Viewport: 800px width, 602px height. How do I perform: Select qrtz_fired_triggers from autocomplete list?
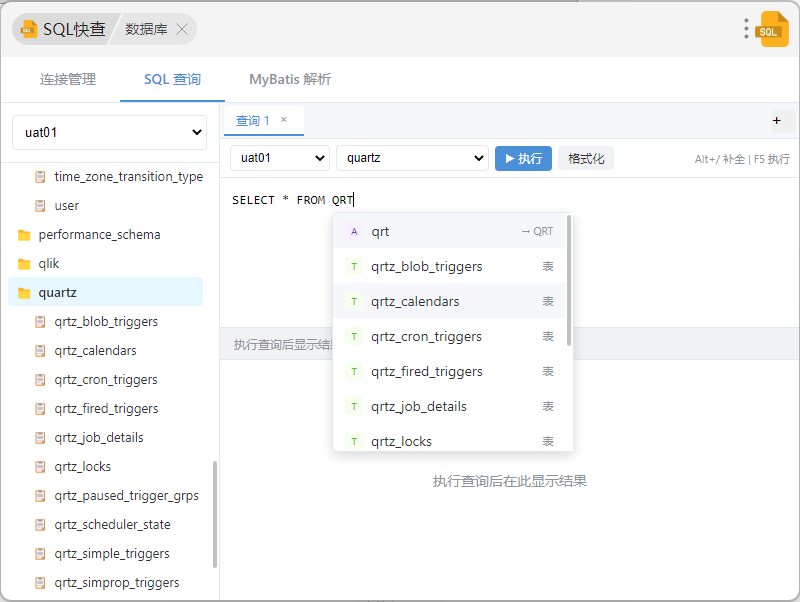click(426, 371)
